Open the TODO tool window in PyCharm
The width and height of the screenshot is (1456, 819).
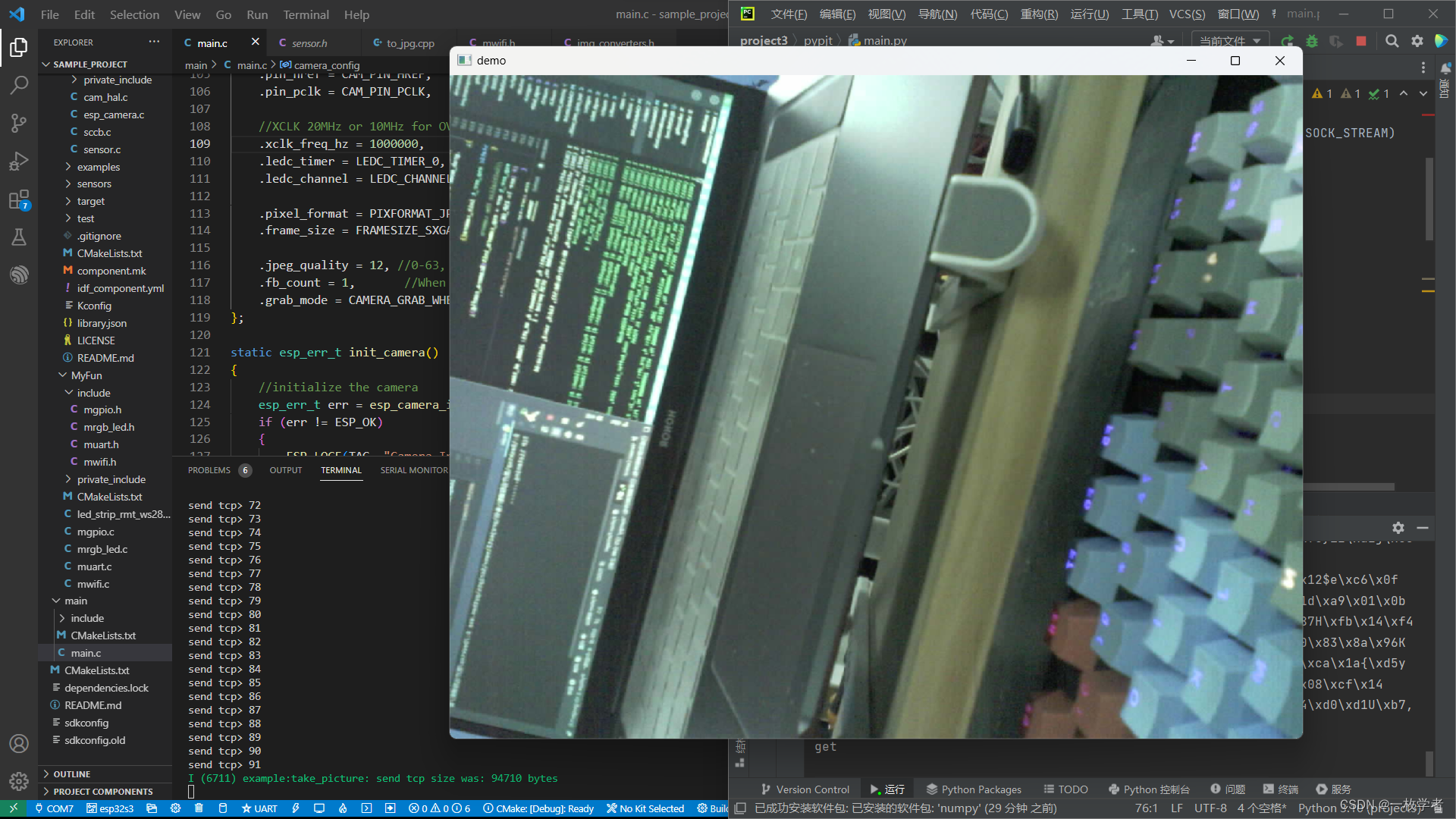click(1065, 789)
